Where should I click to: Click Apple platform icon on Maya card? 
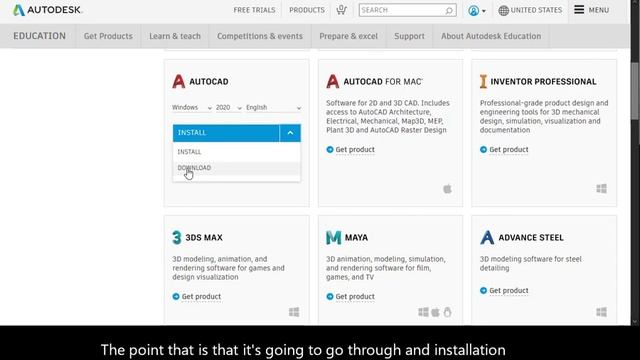click(x=436, y=312)
